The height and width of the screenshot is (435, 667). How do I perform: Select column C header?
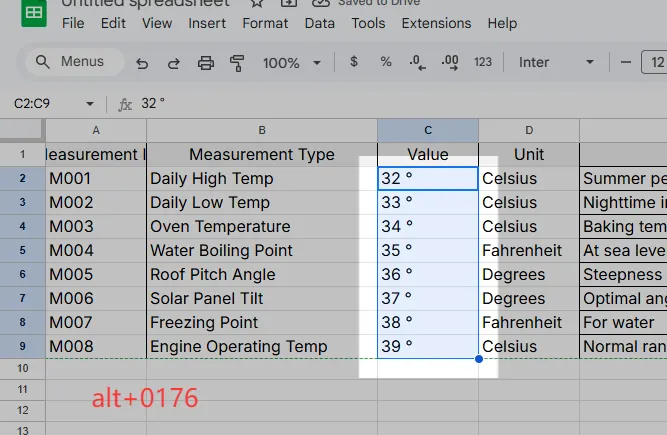428,130
